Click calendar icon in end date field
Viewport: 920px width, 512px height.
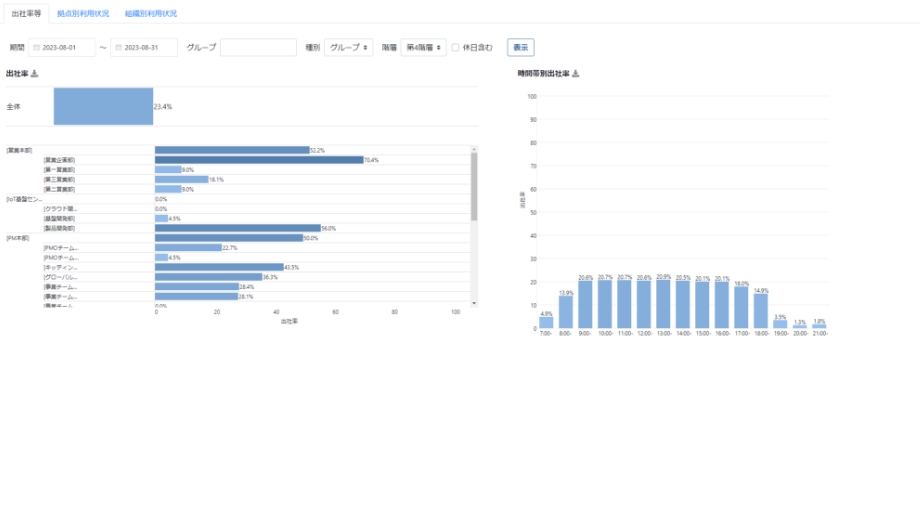pyautogui.click(x=118, y=47)
